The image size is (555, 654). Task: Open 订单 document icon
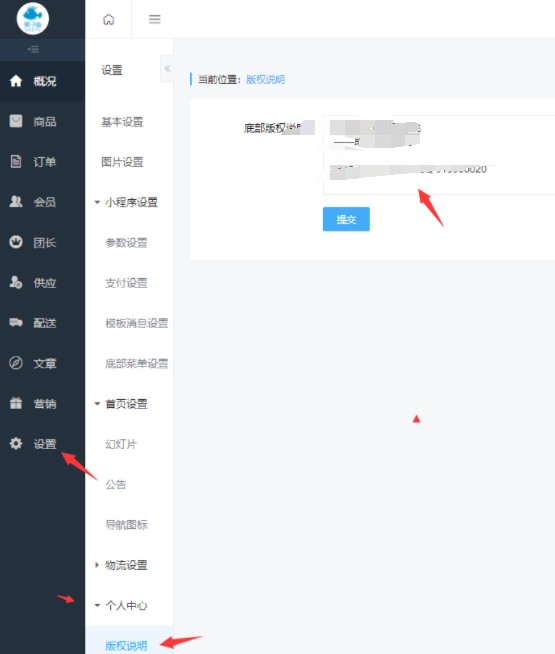16,161
